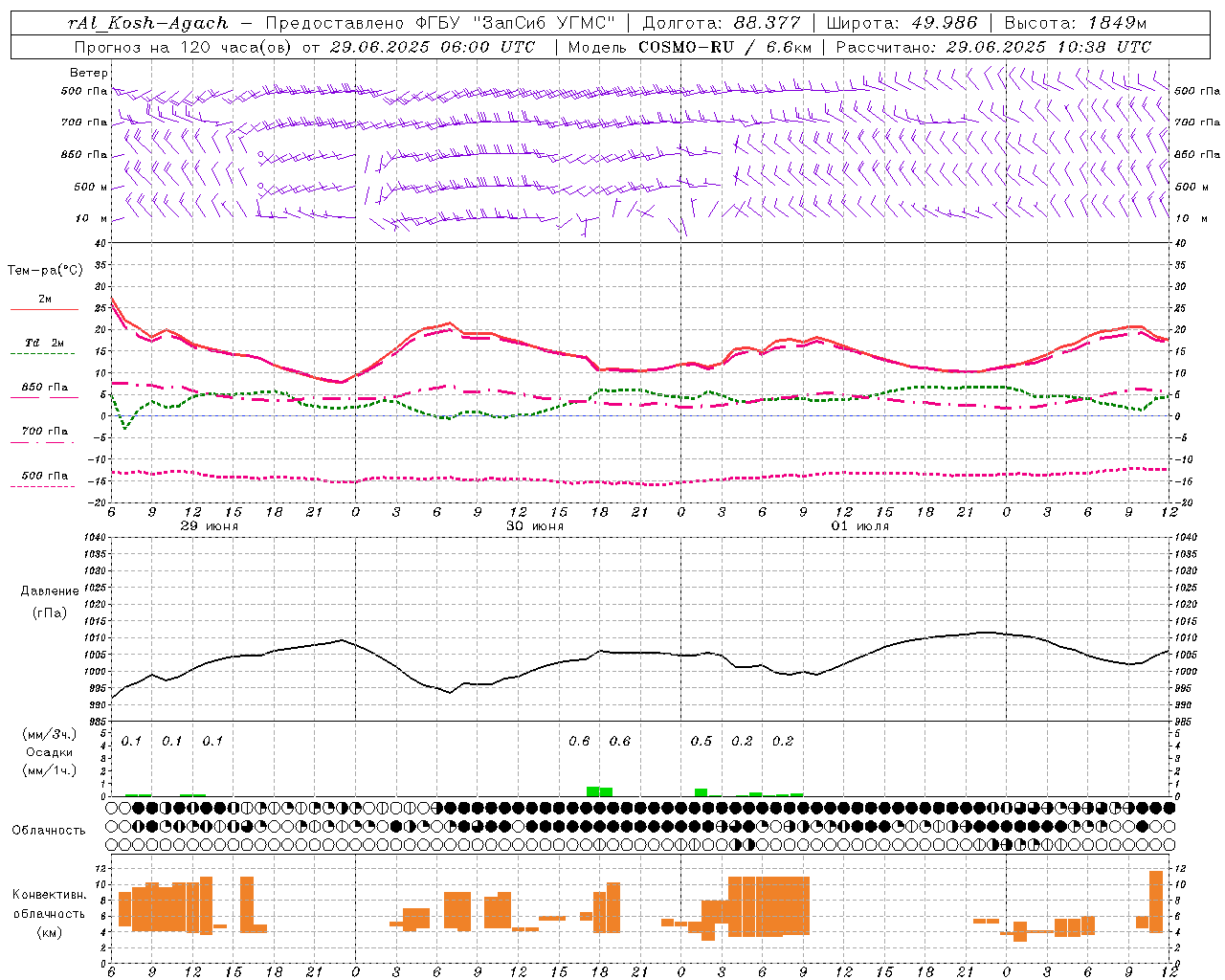Click the latitude value Широта: 49.986

(x=902, y=23)
